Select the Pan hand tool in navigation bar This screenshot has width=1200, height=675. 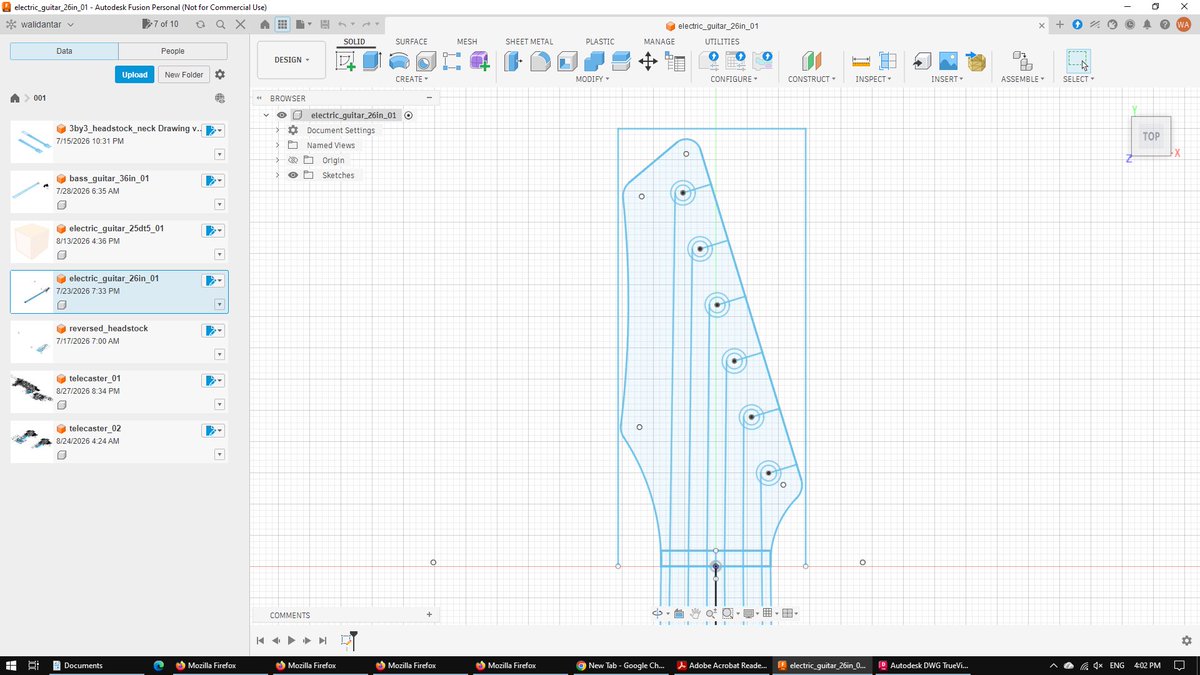[x=695, y=613]
